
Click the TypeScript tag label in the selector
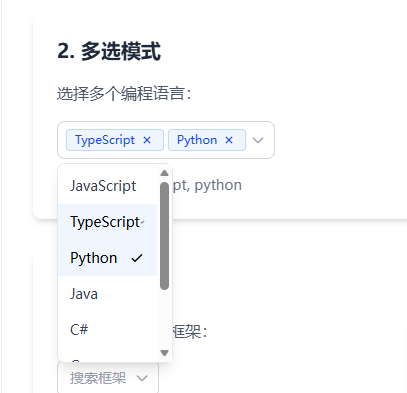[105, 140]
